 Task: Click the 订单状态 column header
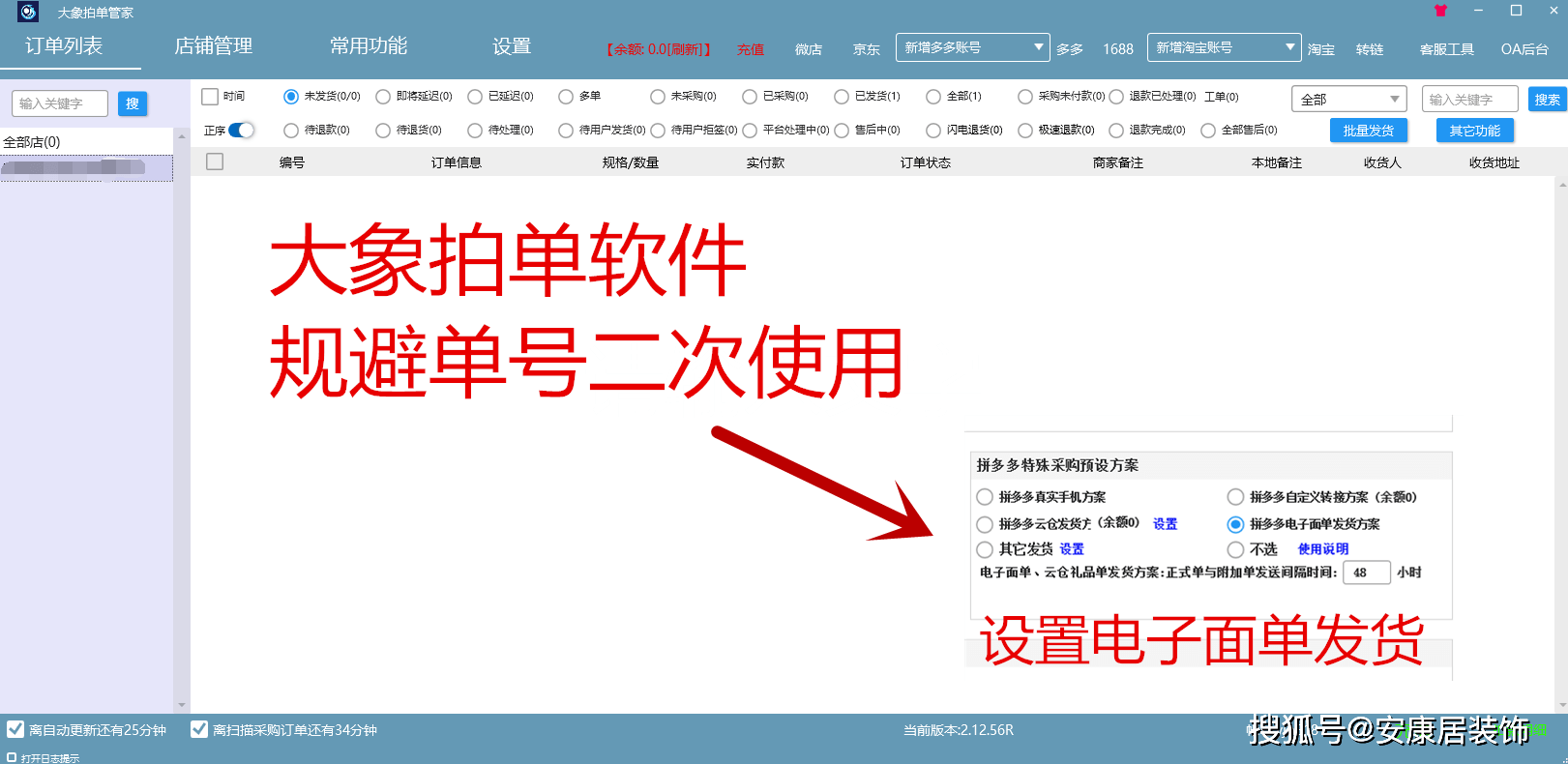click(x=926, y=162)
